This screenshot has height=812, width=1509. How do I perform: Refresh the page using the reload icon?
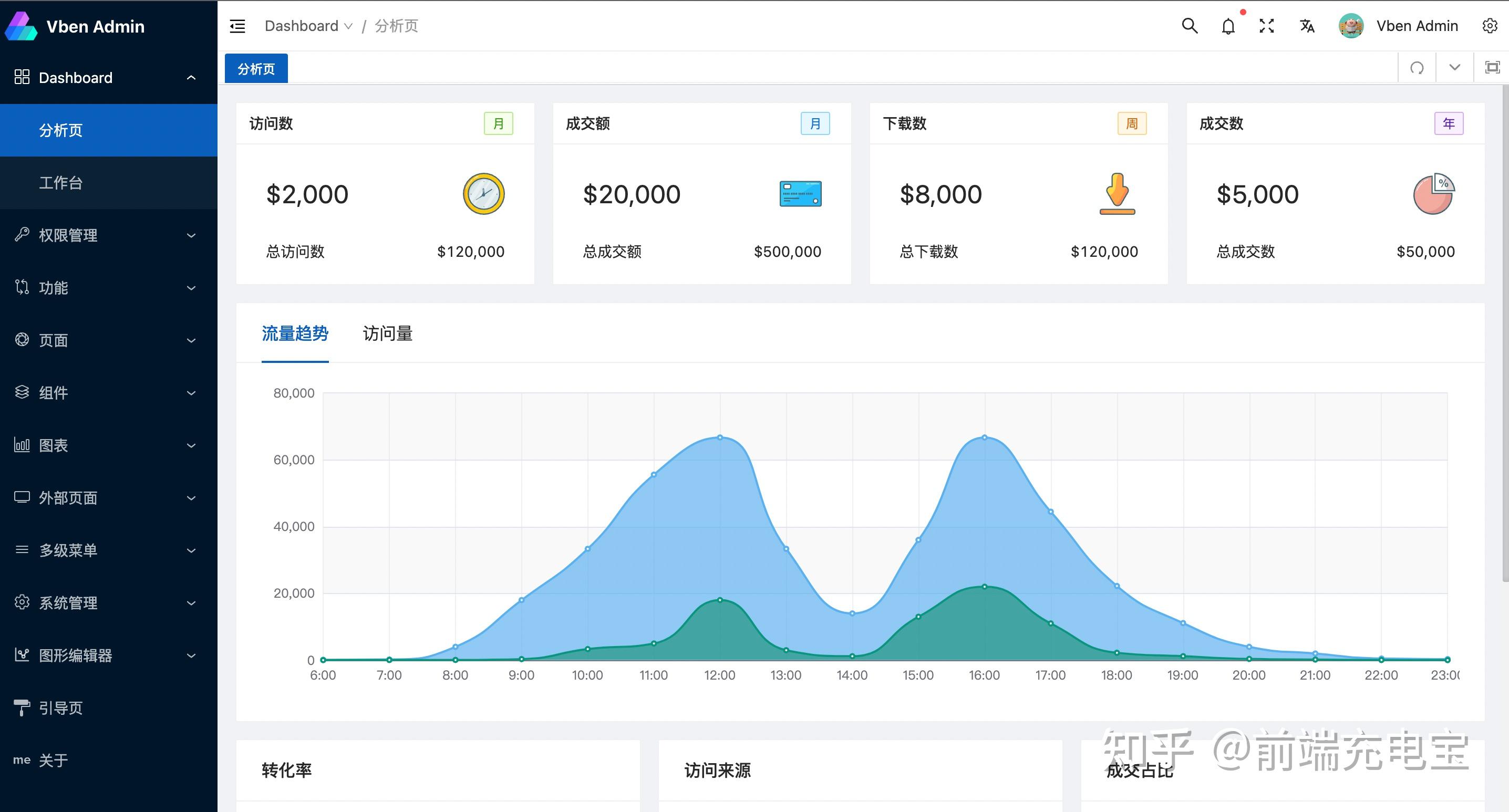click(x=1417, y=67)
